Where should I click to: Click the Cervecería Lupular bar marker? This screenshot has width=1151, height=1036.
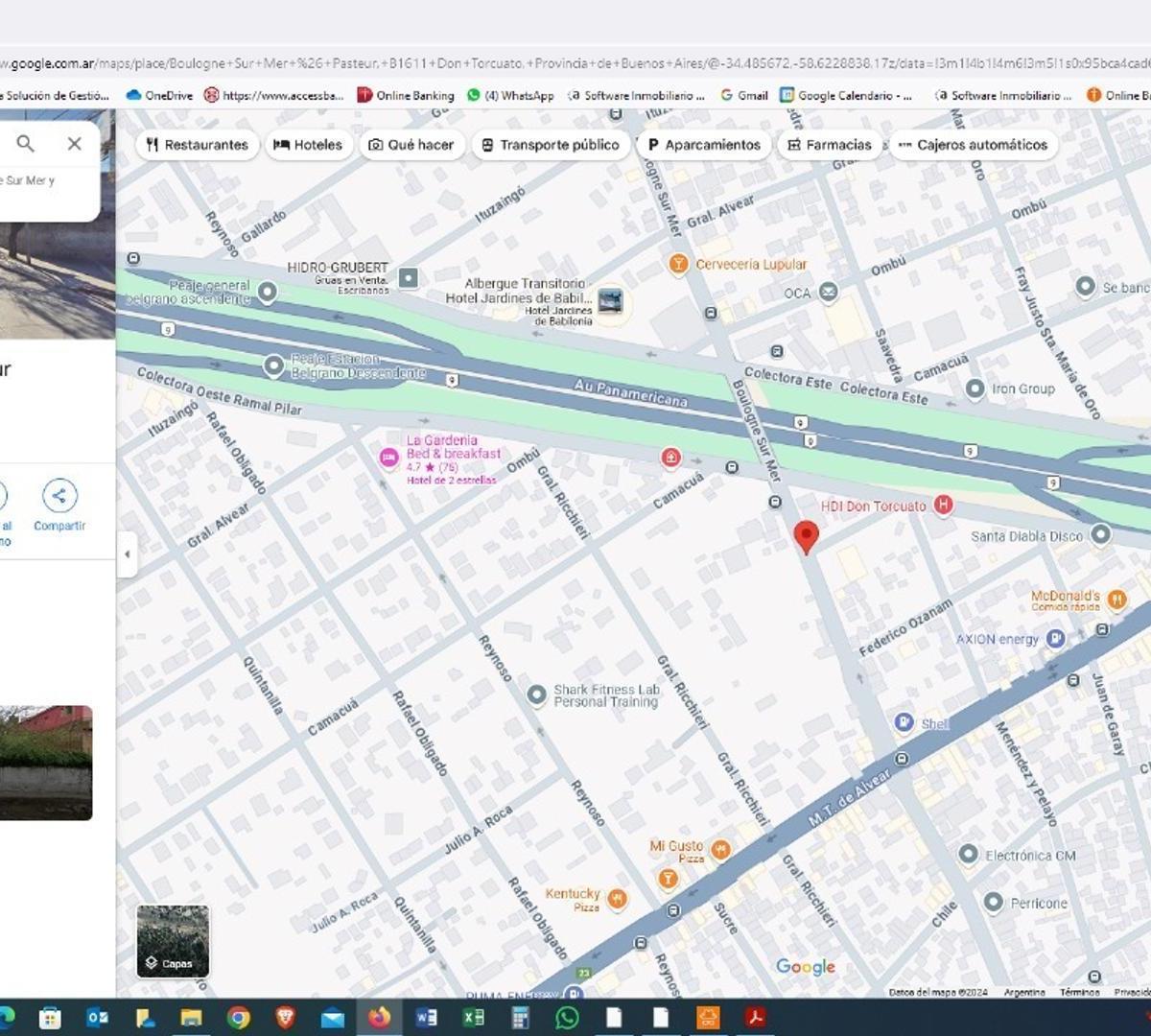click(679, 264)
